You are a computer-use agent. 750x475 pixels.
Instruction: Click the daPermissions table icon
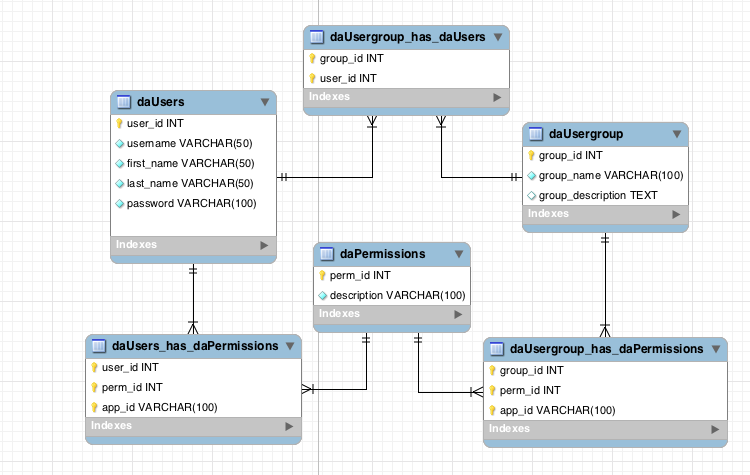point(327,254)
